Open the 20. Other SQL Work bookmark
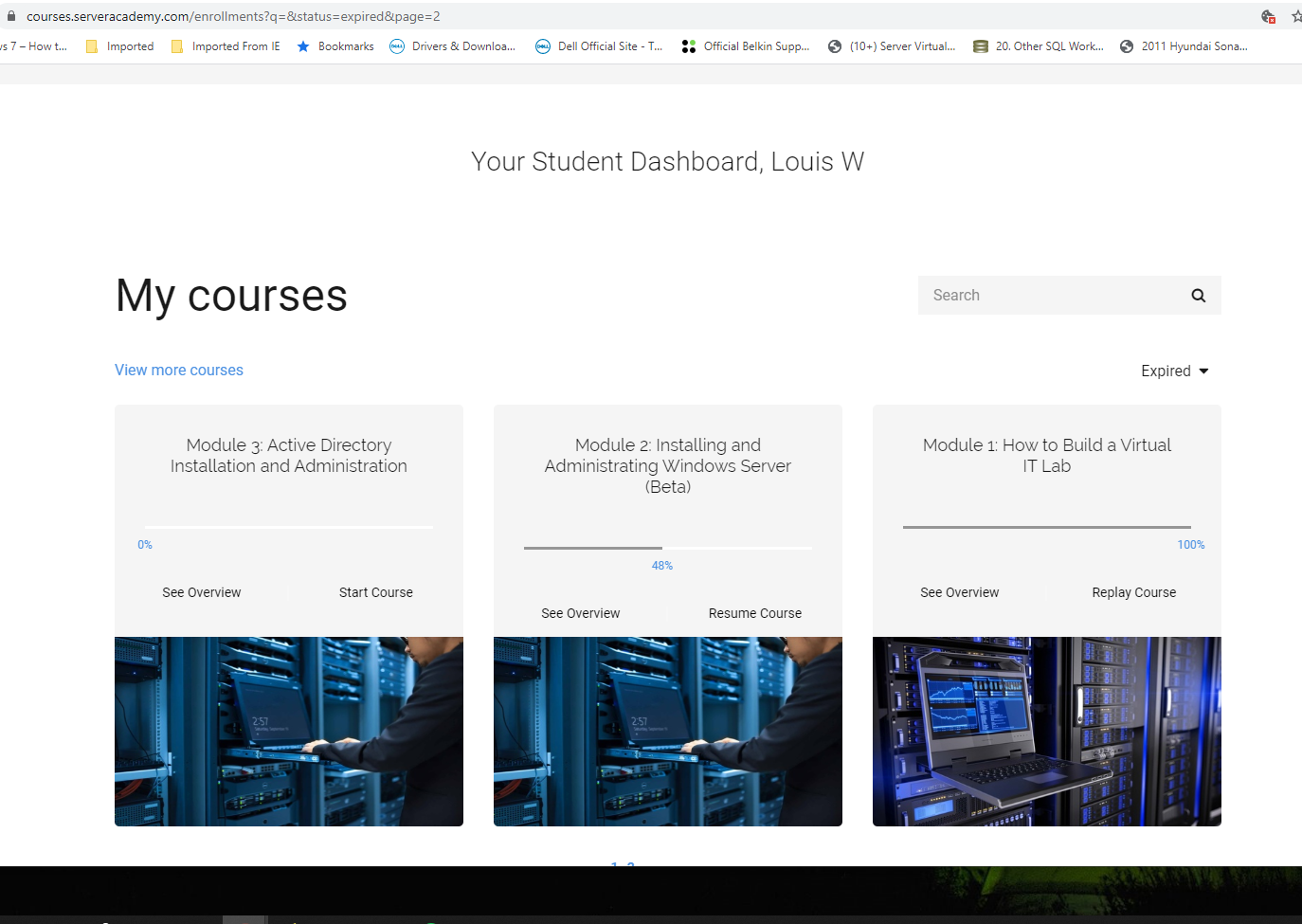 1039,46
